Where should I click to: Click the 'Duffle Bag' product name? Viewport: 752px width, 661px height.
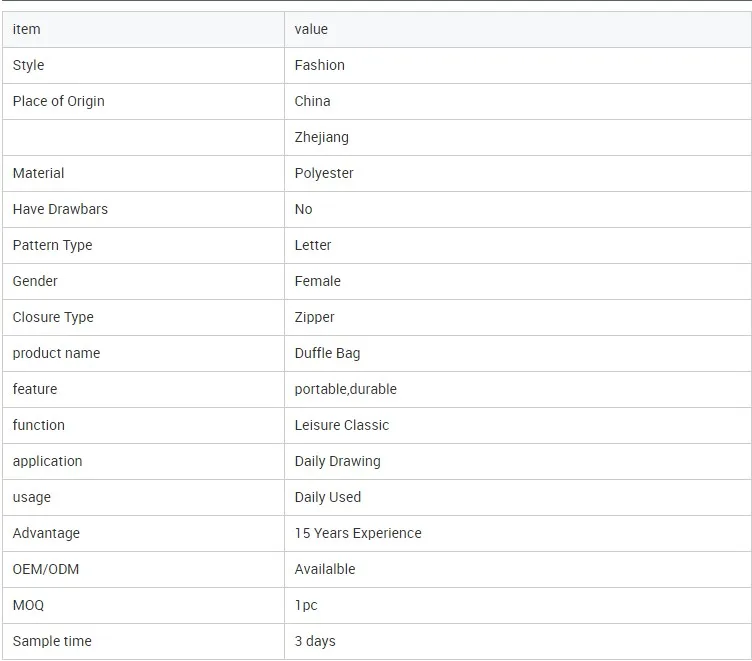click(x=328, y=353)
